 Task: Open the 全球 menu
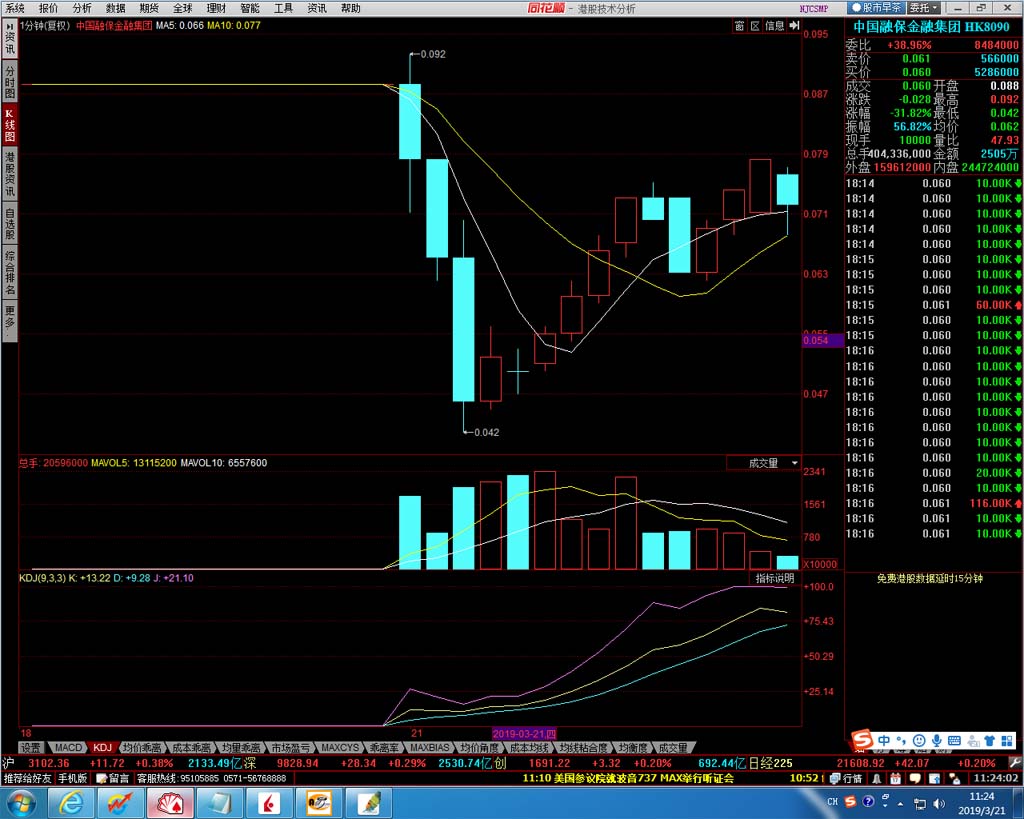pyautogui.click(x=183, y=8)
